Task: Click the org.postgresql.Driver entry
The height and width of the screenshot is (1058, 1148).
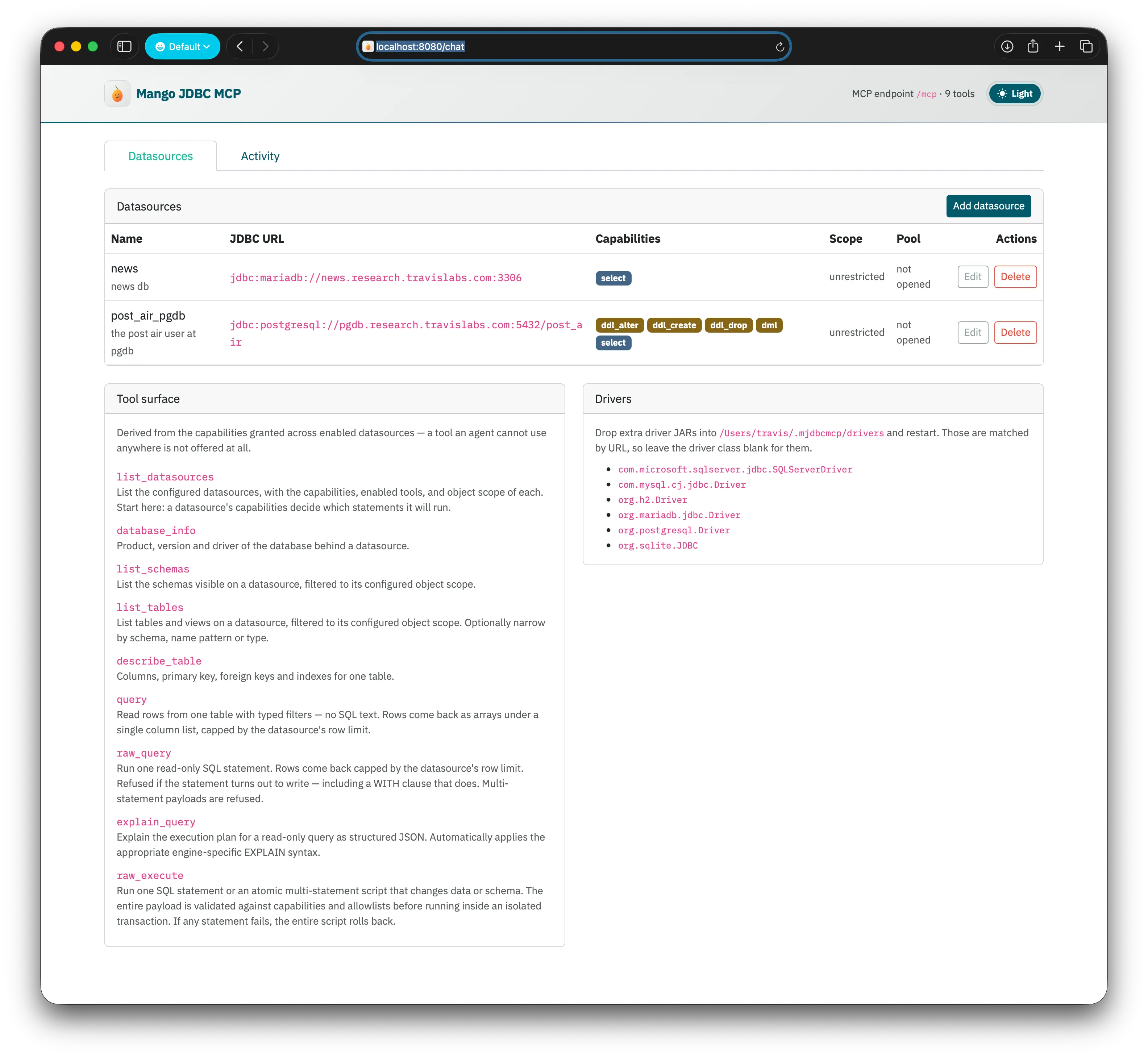Action: click(674, 530)
